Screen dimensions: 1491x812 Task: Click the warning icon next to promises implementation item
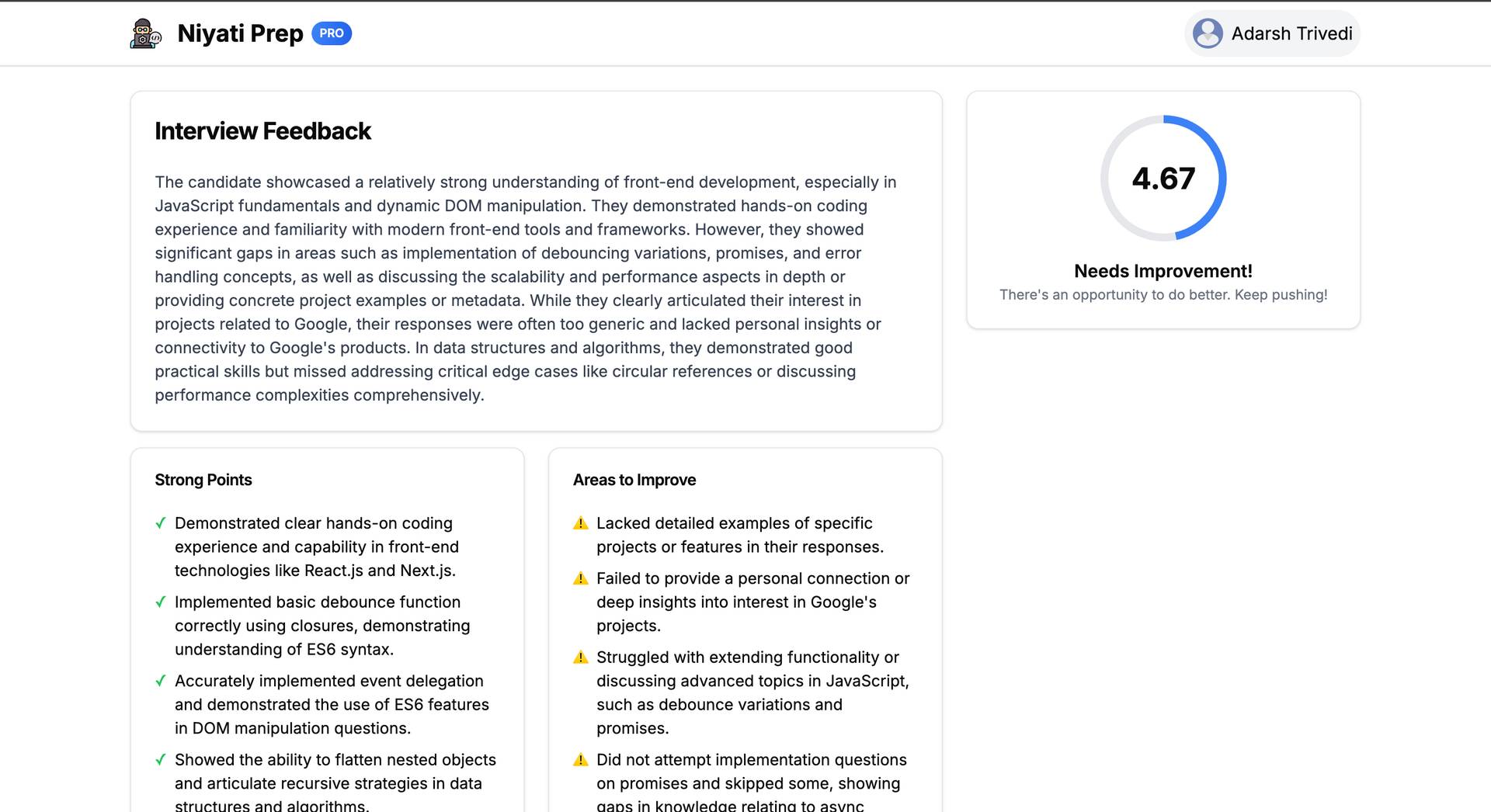580,760
